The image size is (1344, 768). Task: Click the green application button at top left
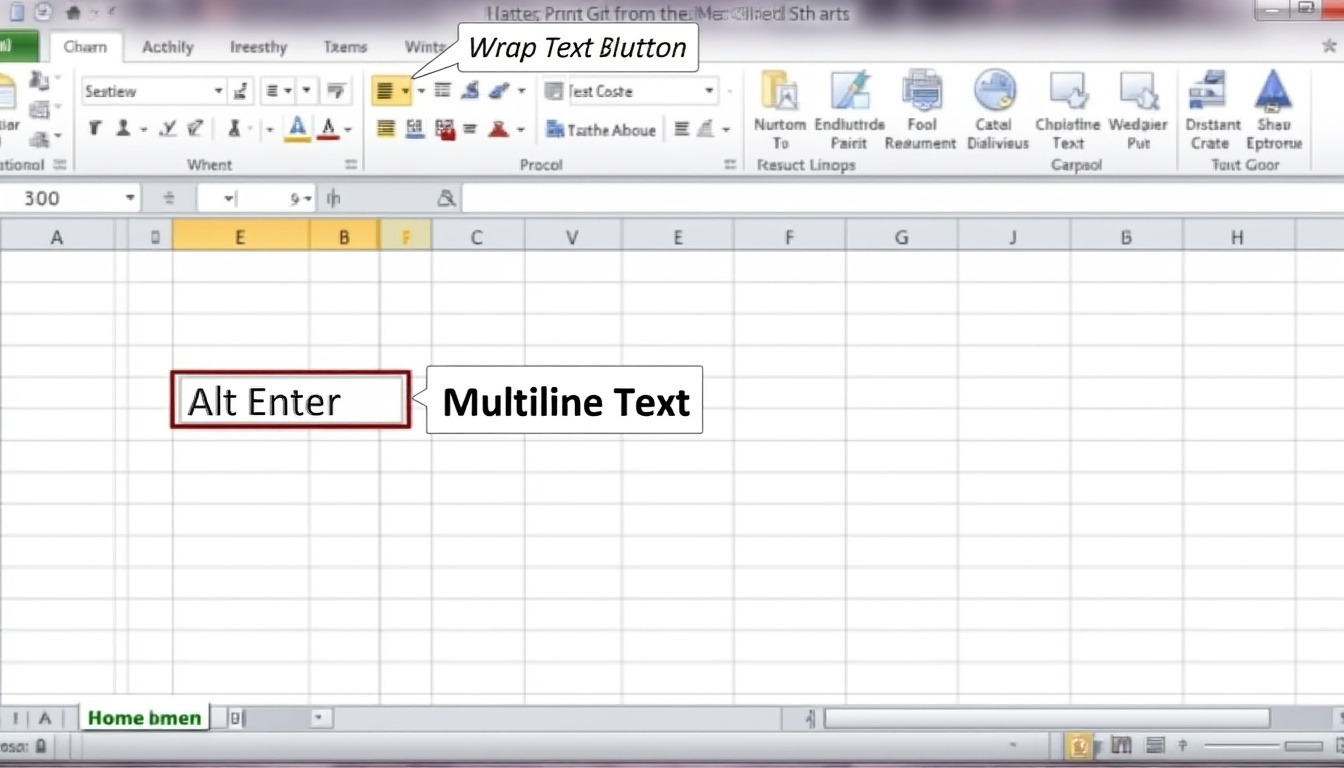tap(18, 46)
